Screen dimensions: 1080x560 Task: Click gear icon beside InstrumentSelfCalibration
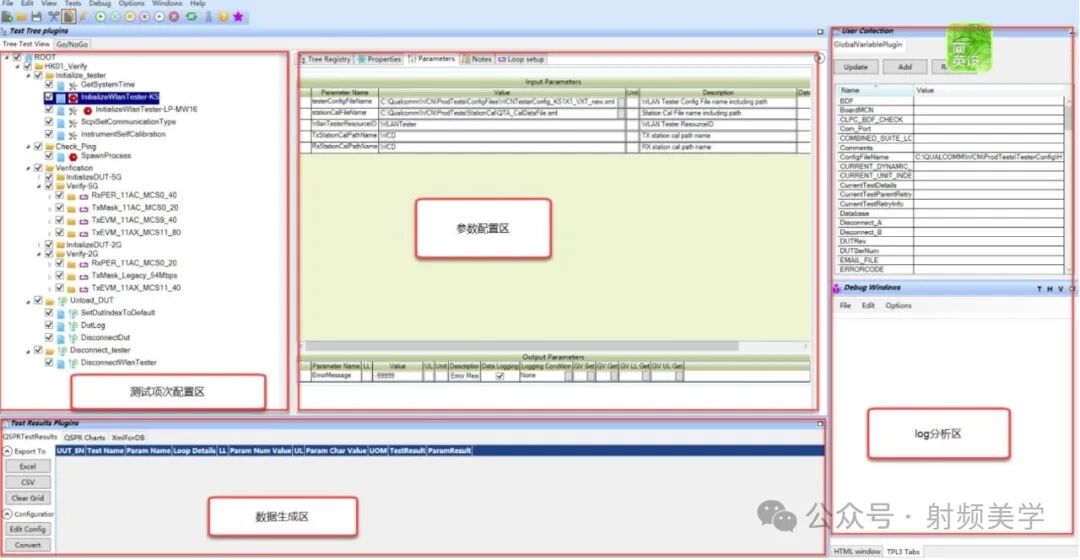[73, 135]
